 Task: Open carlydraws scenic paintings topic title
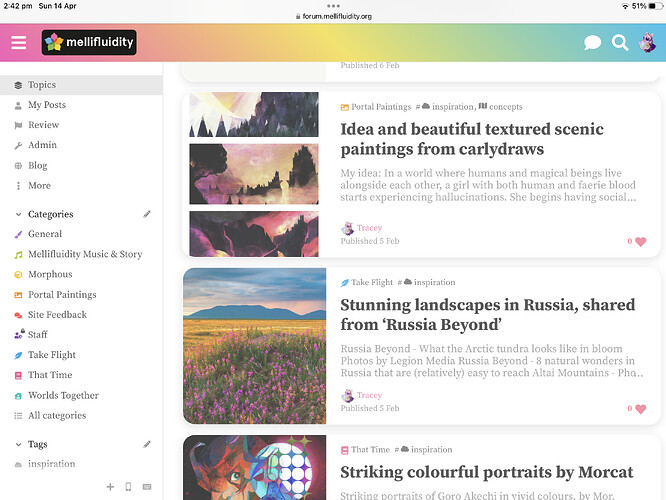coord(472,139)
